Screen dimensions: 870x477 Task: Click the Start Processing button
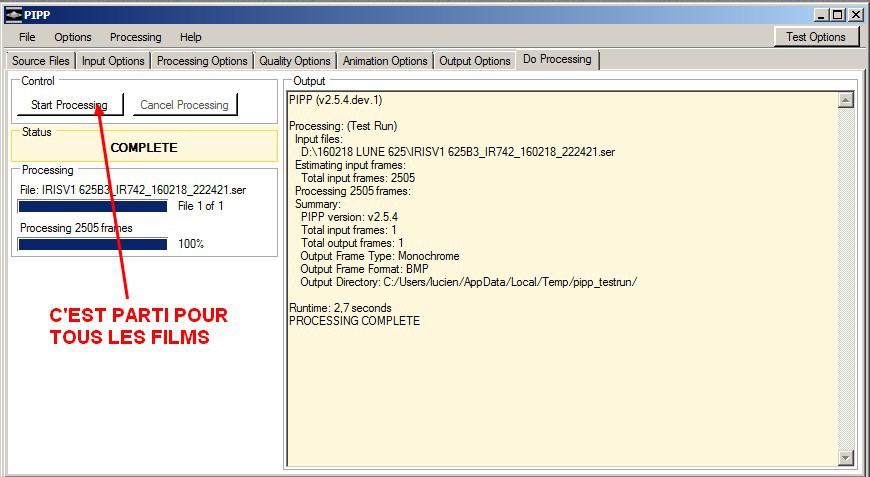pos(69,105)
